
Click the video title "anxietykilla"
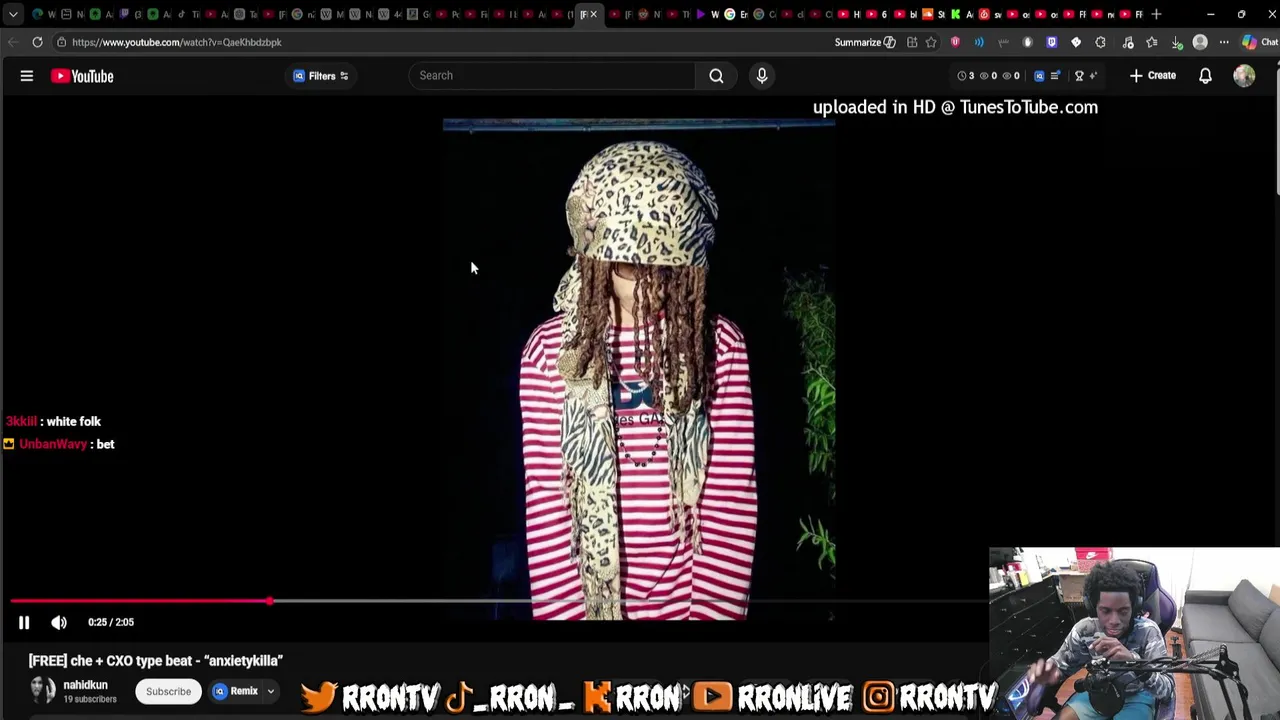click(x=156, y=661)
